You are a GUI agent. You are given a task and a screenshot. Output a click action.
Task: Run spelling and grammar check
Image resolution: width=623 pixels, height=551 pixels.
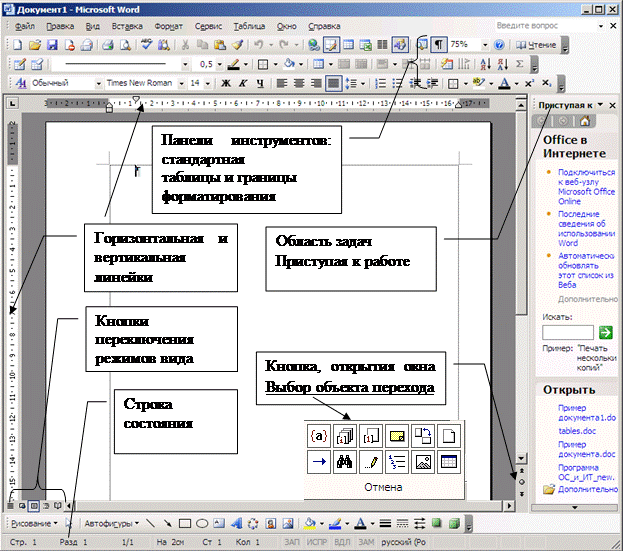coord(147,44)
